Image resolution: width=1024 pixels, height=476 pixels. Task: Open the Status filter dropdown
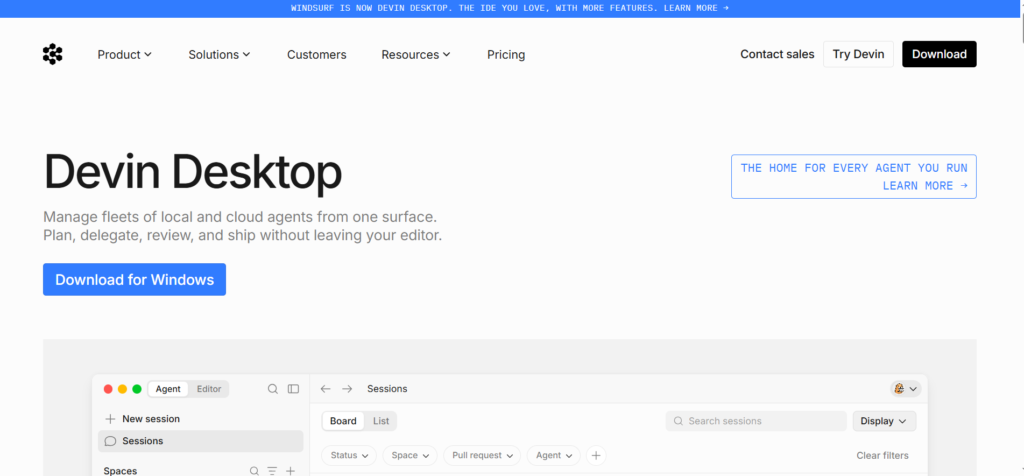click(x=349, y=456)
